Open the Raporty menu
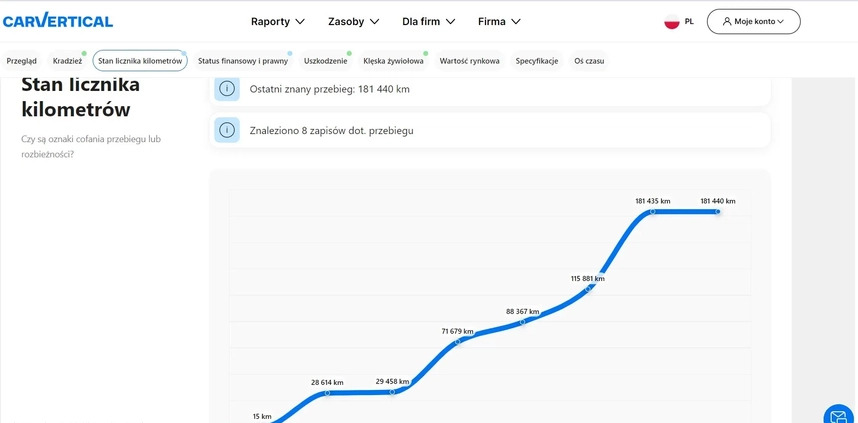Screen dimensions: 858x423 pyautogui.click(x=277, y=22)
